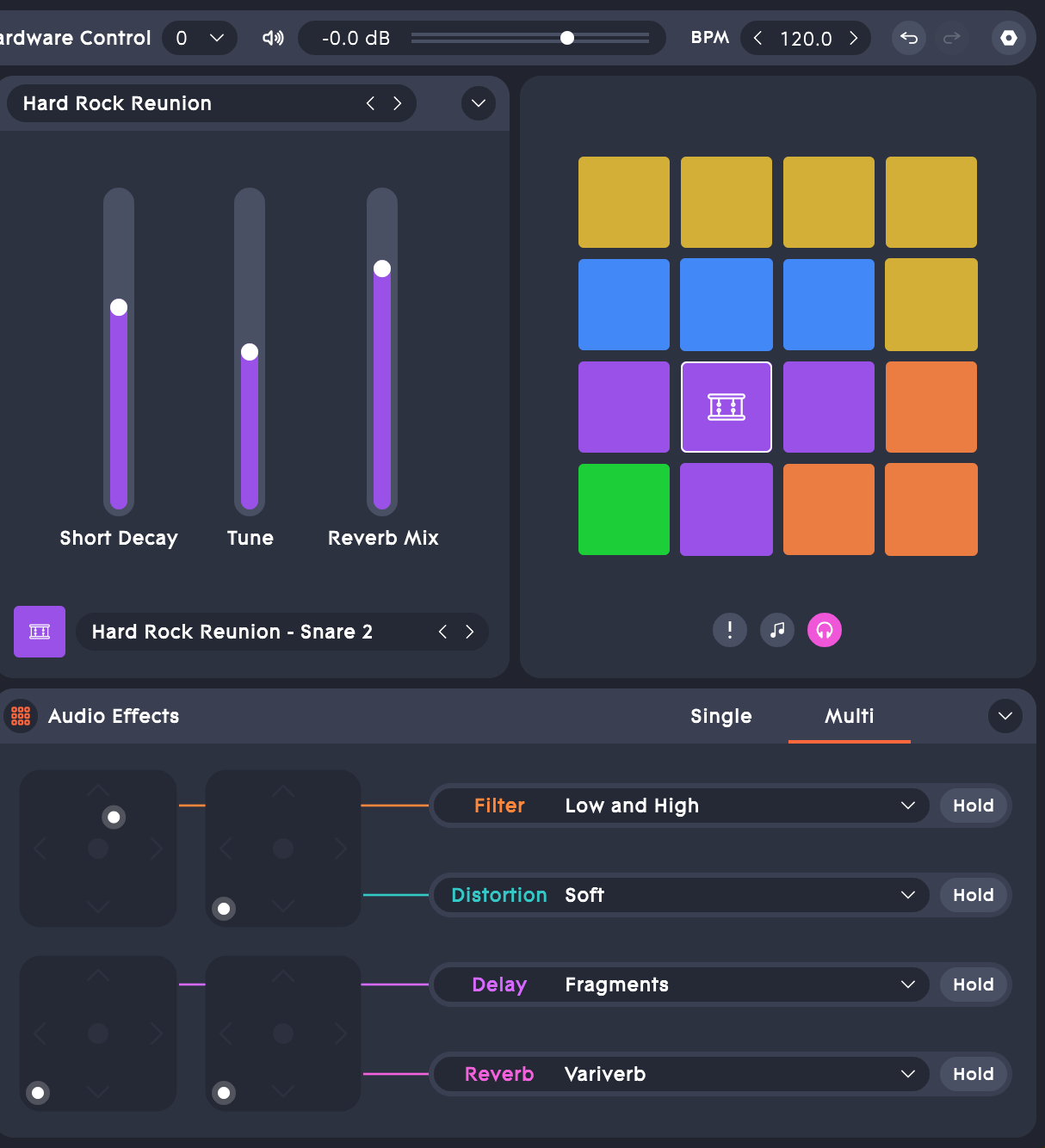
Task: Click the redo arrow button
Action: tap(951, 38)
